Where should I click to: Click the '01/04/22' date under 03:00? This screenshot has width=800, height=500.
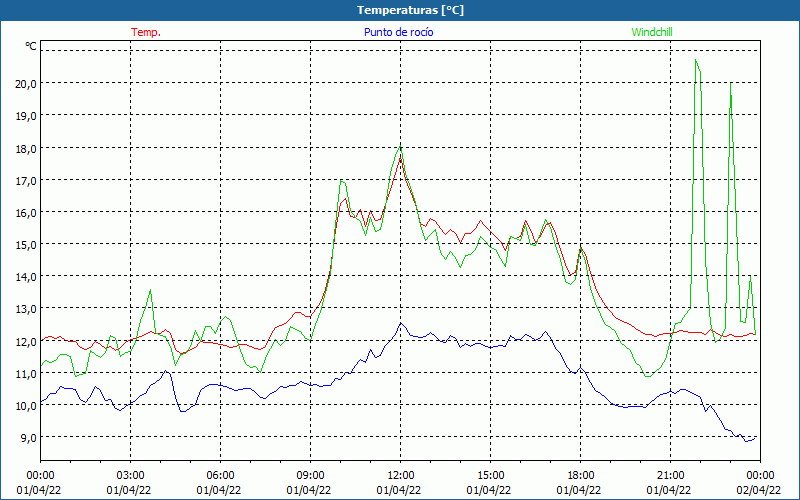[x=129, y=490]
